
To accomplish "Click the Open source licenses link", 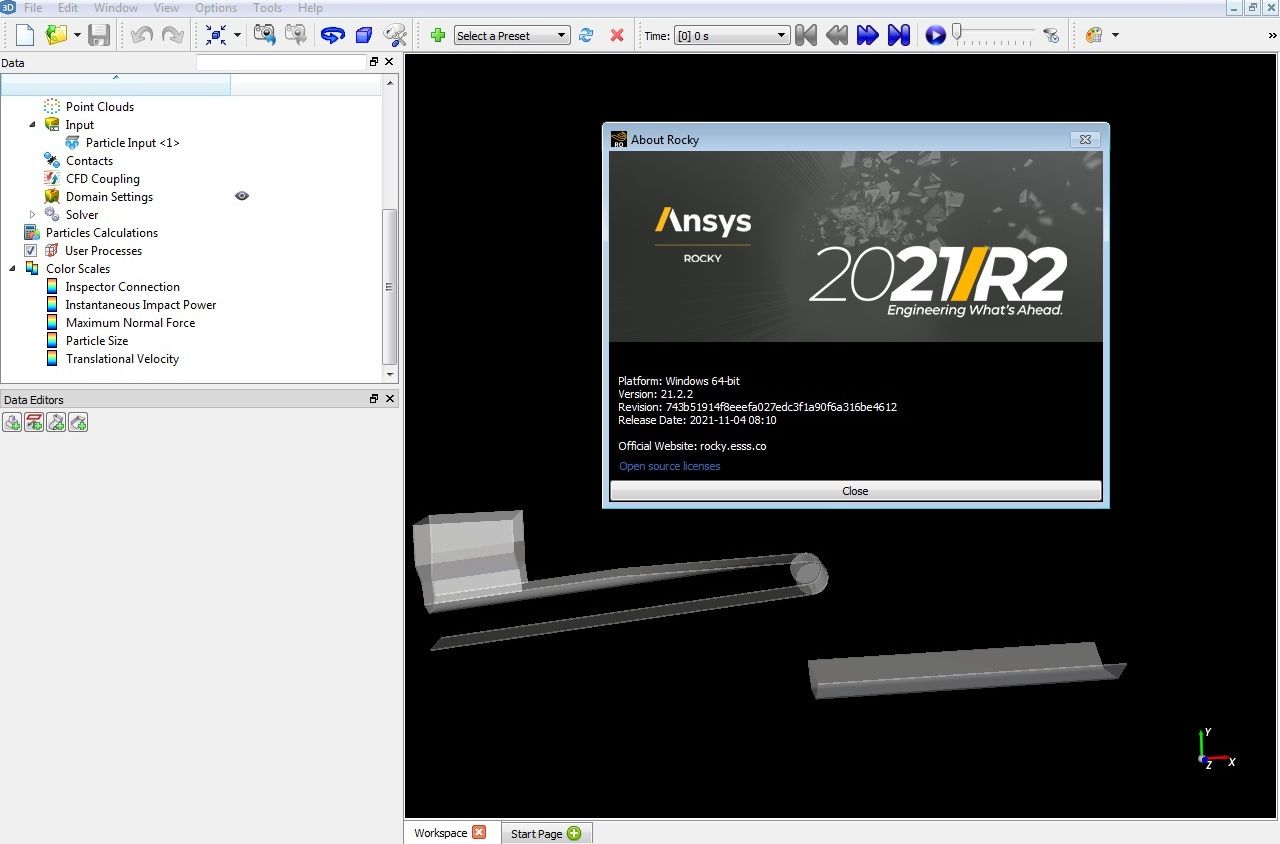I will (669, 466).
